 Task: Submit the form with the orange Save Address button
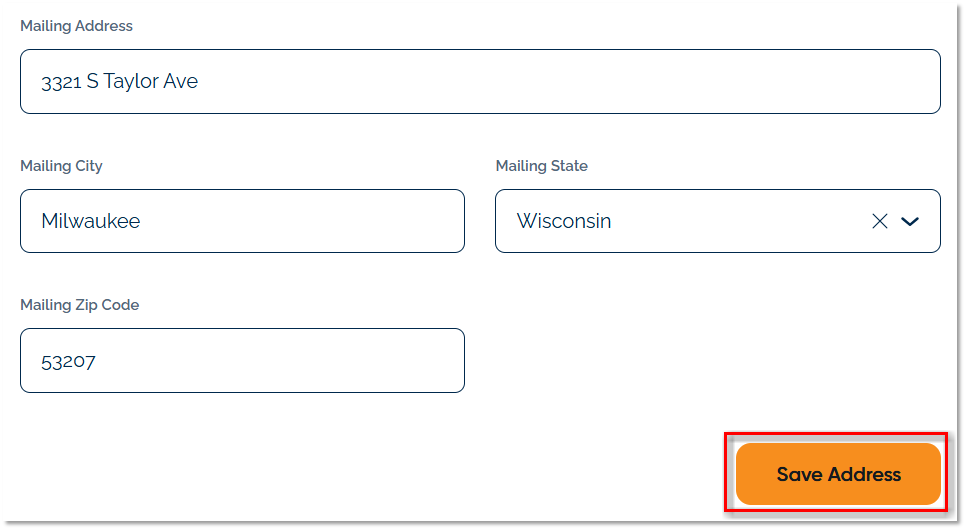click(838, 474)
